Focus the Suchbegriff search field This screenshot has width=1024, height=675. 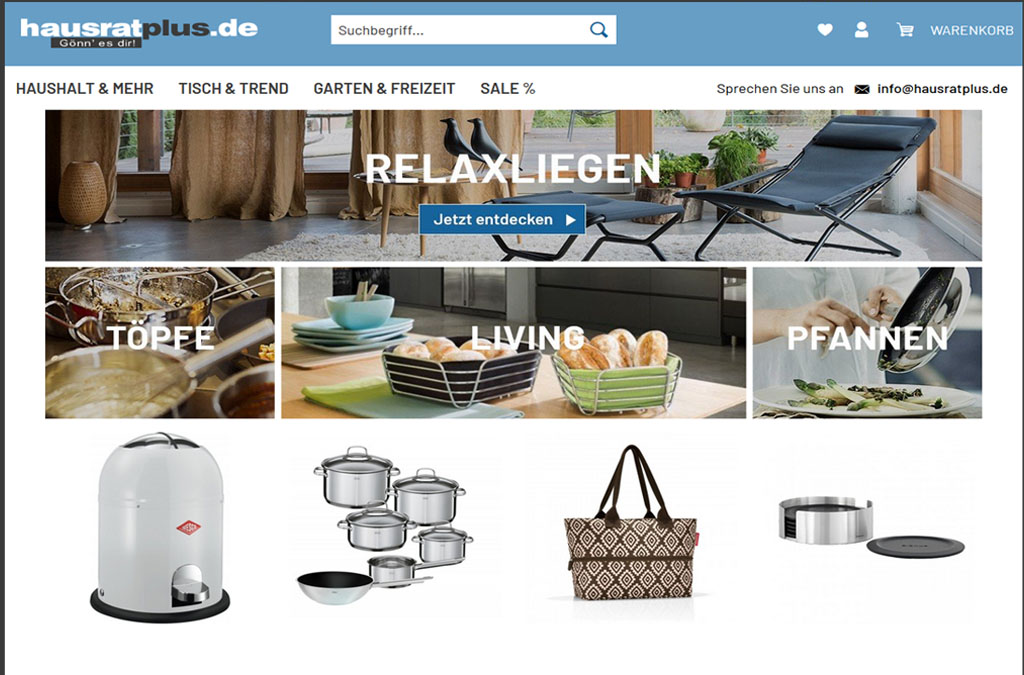[460, 30]
